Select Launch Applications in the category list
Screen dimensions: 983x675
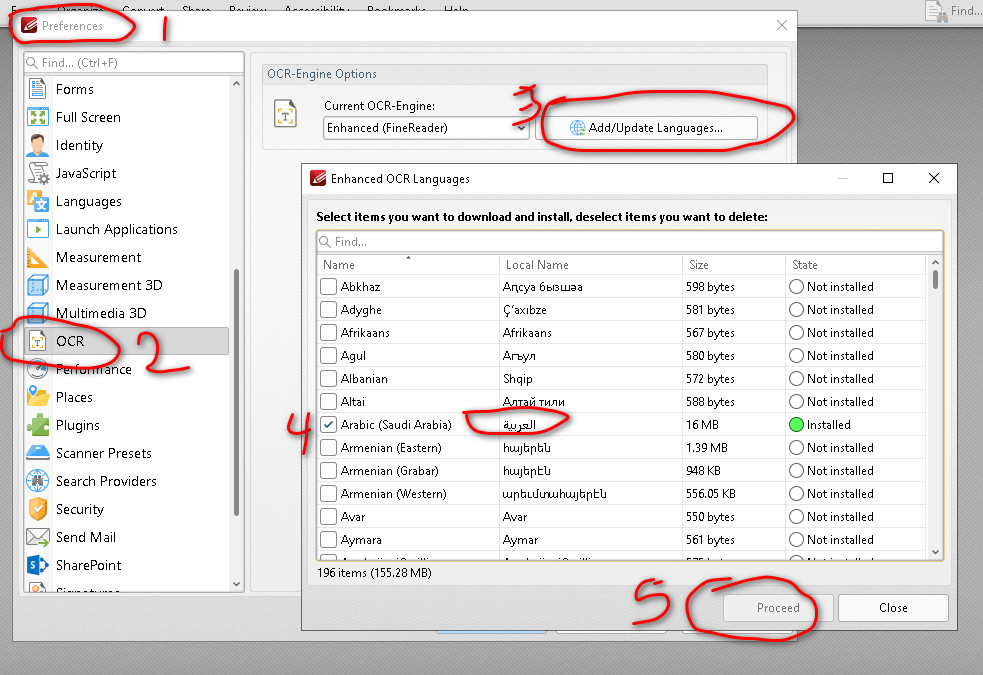[116, 229]
